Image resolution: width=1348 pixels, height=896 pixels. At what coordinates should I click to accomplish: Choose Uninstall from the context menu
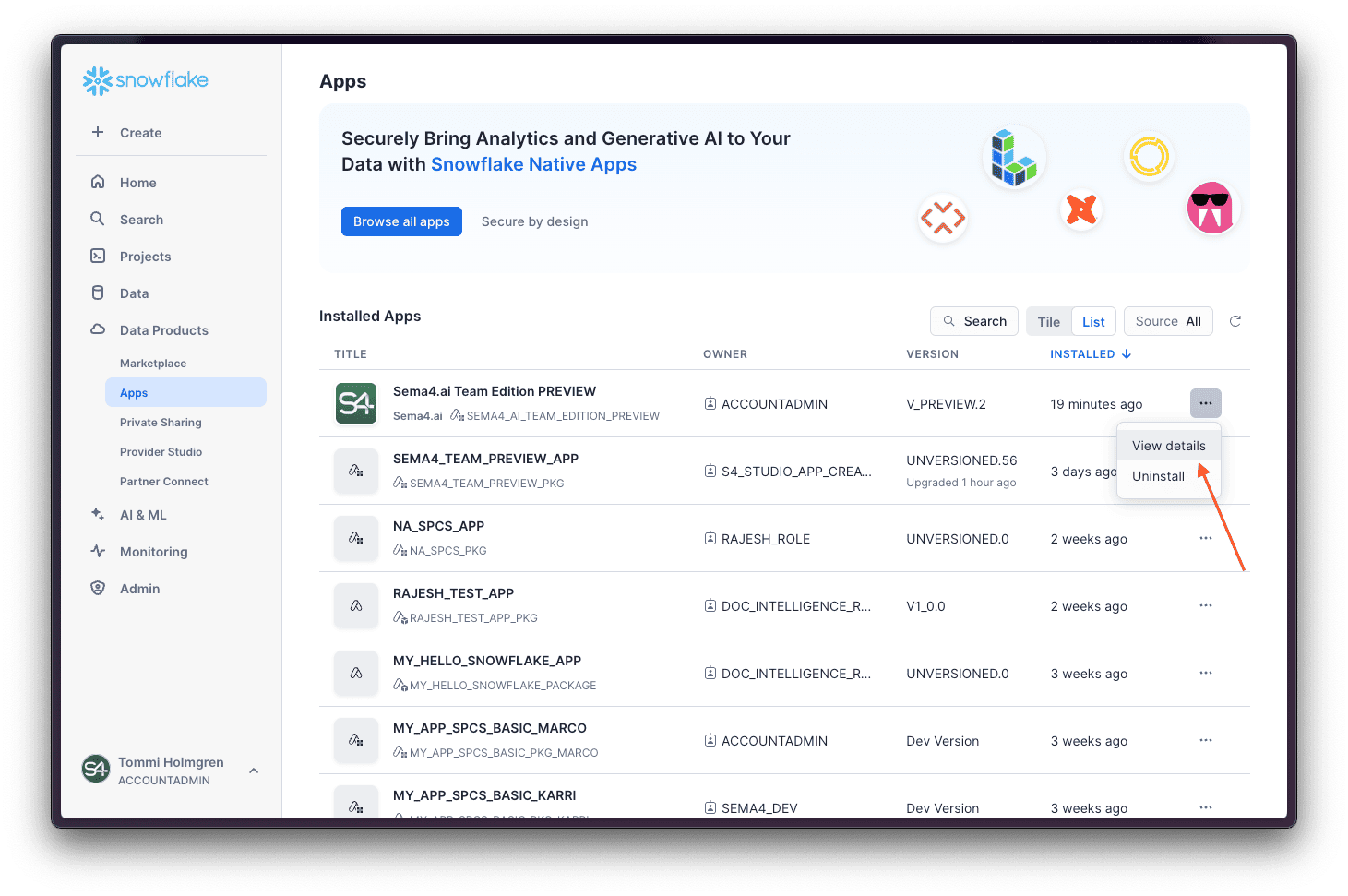tap(1158, 476)
